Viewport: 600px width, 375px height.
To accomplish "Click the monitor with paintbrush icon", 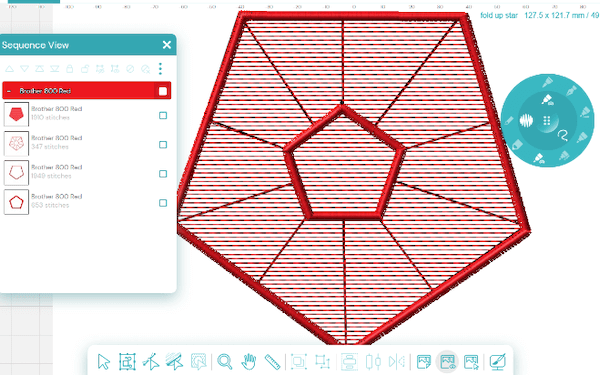I will pos(497,361).
